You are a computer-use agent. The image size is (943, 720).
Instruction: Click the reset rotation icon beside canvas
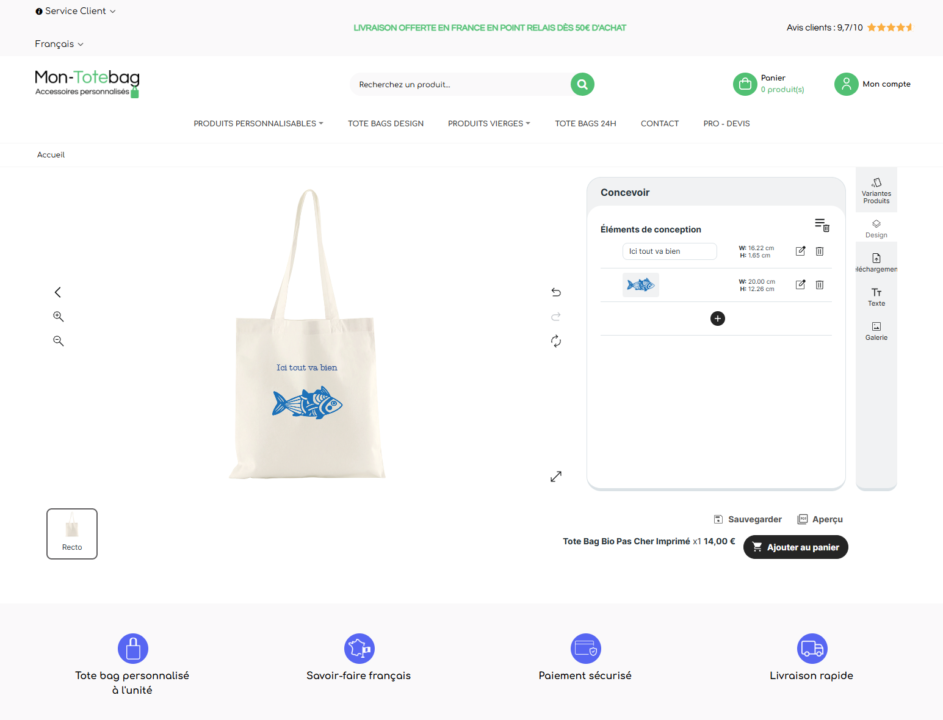[556, 341]
